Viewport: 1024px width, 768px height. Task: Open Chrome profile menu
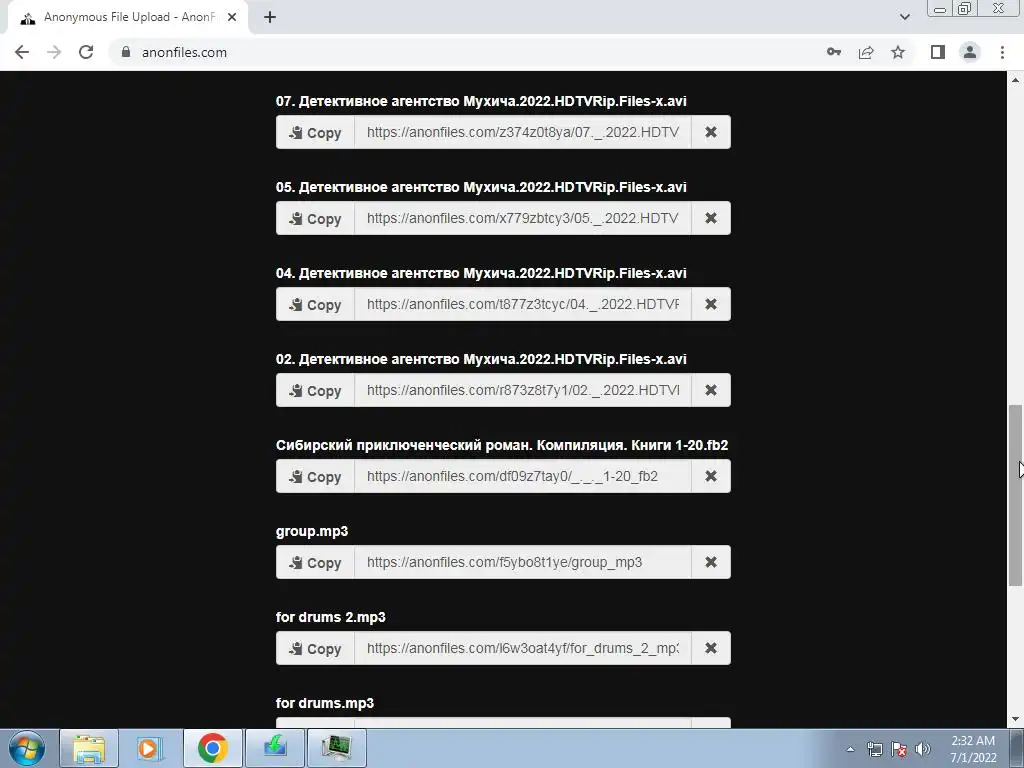point(970,52)
